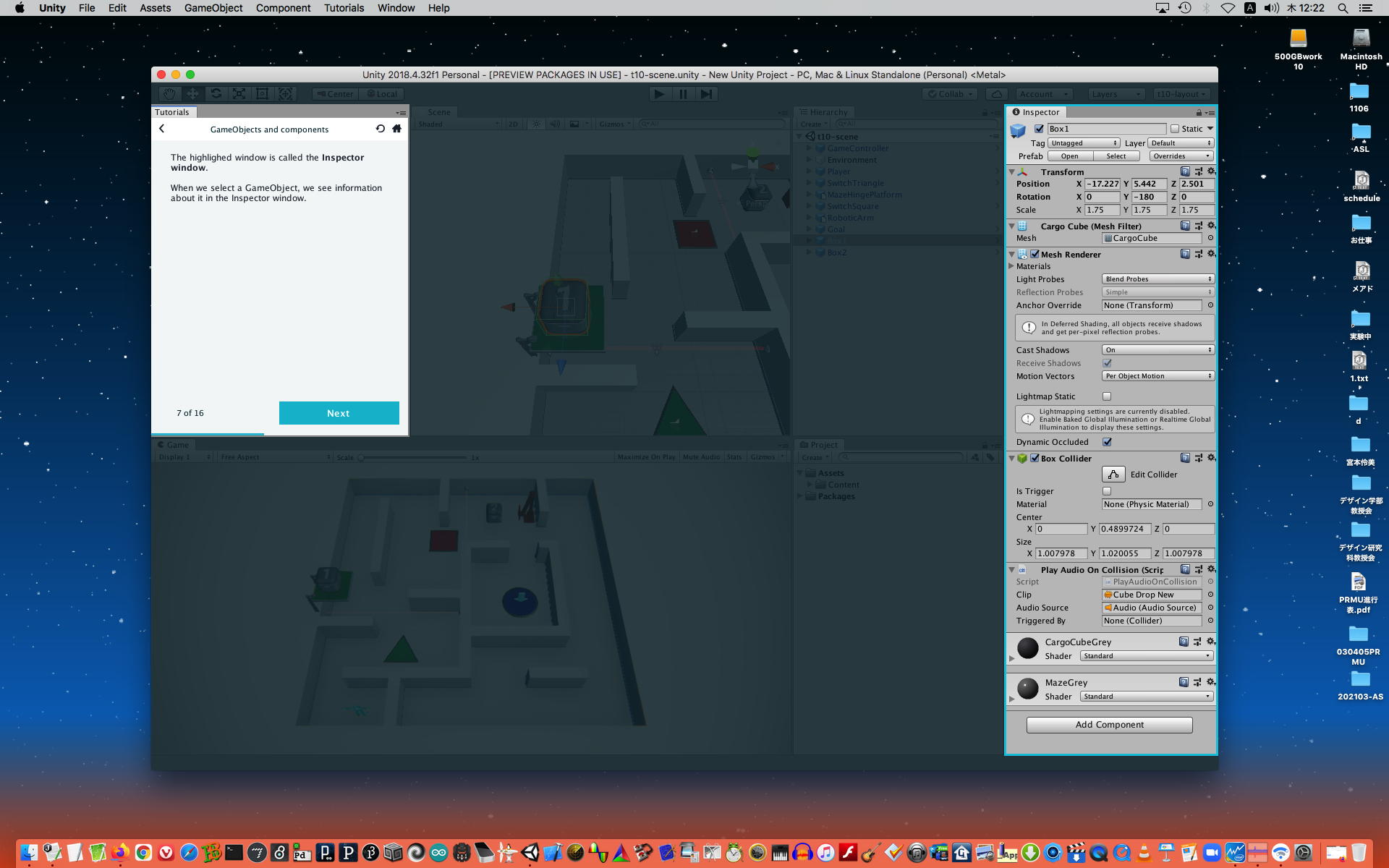Click the Edit Collider icon button

tap(1113, 475)
